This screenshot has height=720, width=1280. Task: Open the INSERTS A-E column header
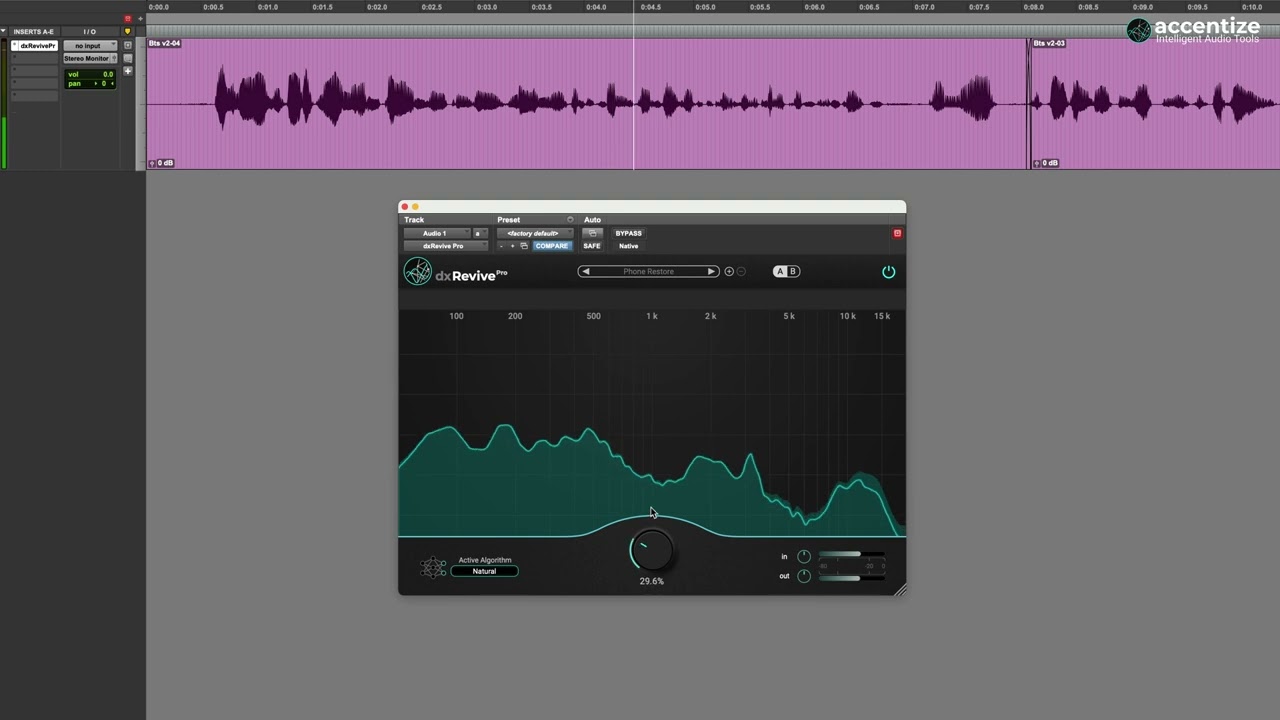point(34,32)
